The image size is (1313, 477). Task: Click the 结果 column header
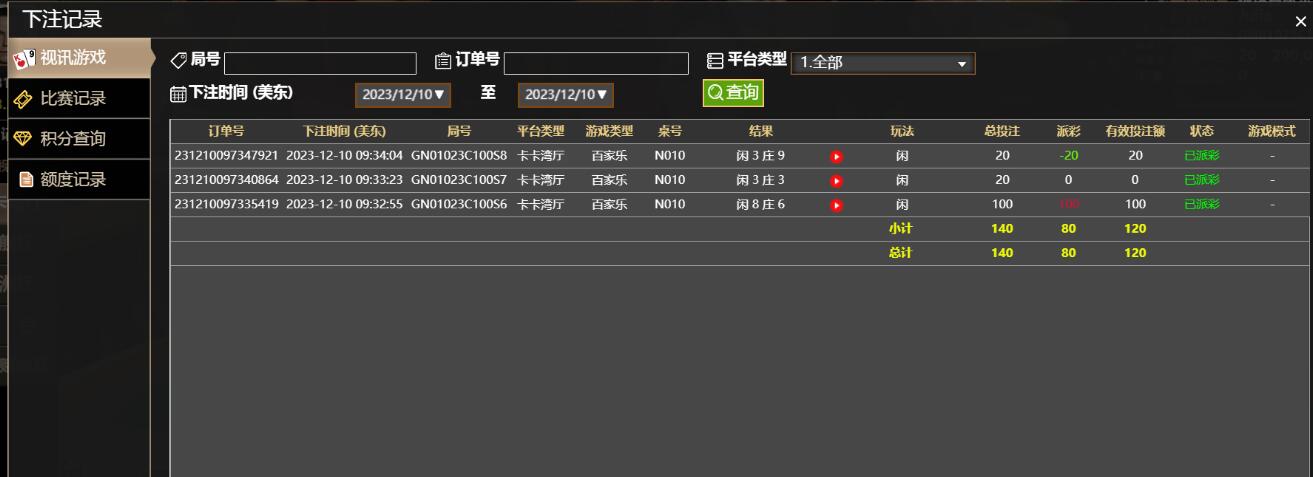761,131
